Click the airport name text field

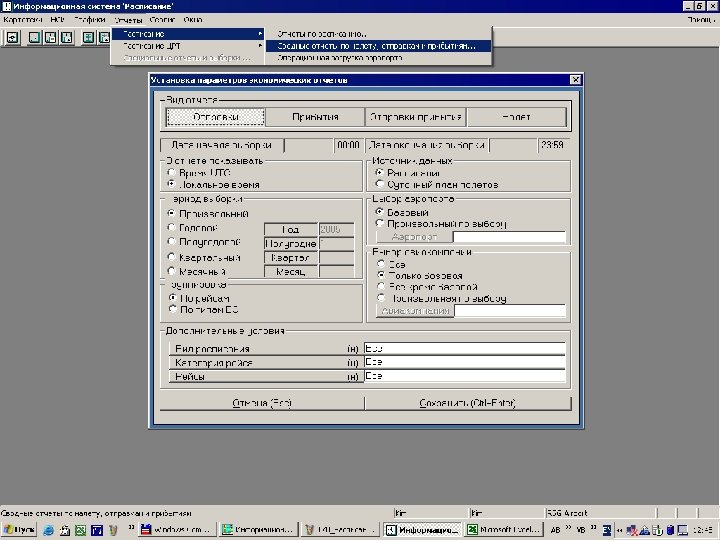(x=509, y=236)
